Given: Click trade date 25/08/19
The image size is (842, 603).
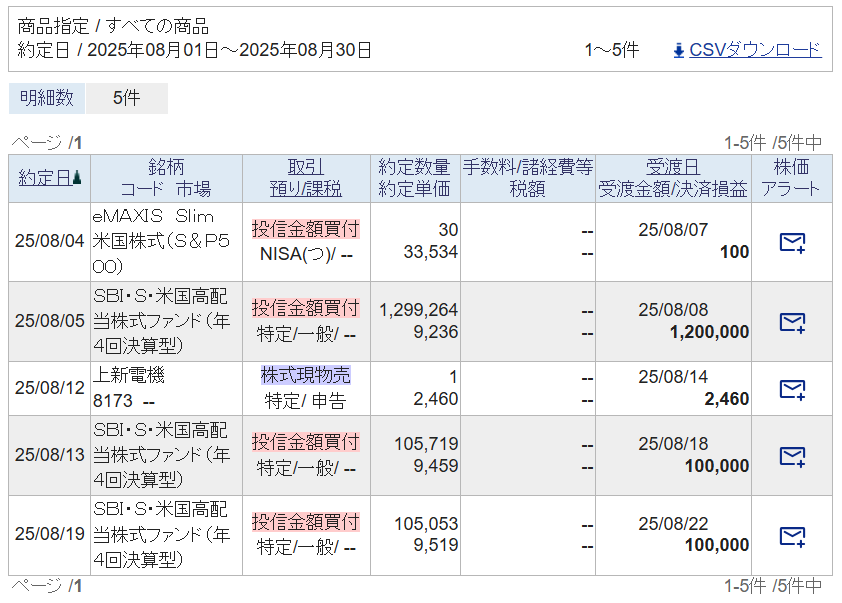Looking at the screenshot, I should click(x=49, y=534).
